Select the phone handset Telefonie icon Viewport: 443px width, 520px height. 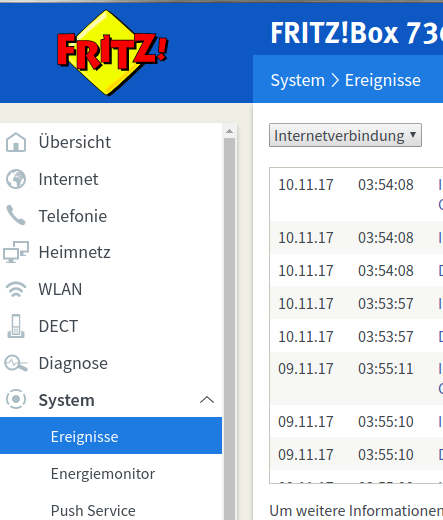pyautogui.click(x=16, y=215)
